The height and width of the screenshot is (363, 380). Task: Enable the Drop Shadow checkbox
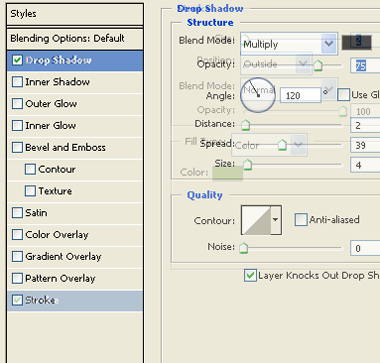click(17, 60)
